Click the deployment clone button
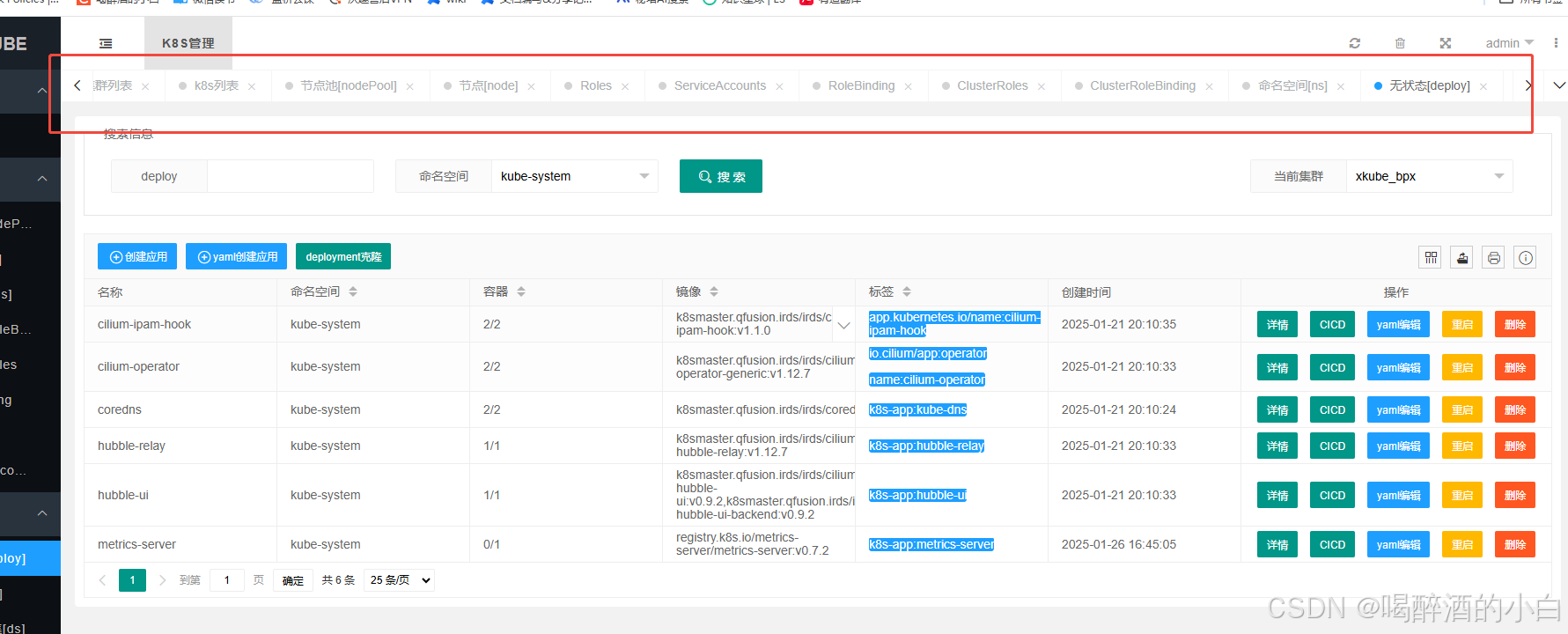The width and height of the screenshot is (1568, 634). click(x=343, y=257)
